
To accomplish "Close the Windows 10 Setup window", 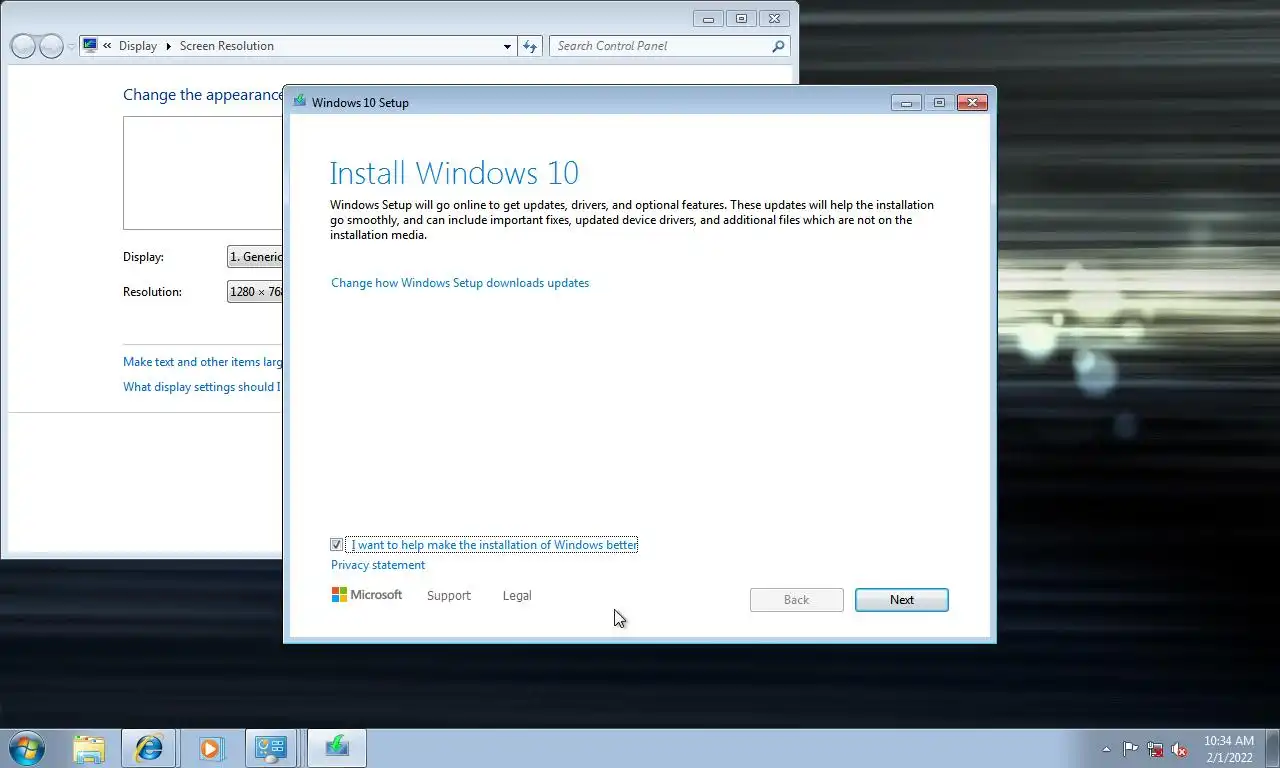I will [x=973, y=102].
